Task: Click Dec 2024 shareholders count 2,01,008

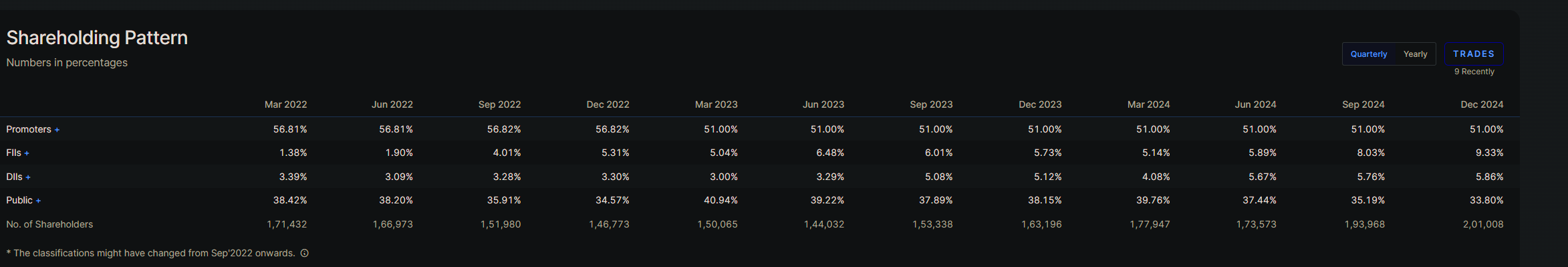Action: coord(1483,224)
